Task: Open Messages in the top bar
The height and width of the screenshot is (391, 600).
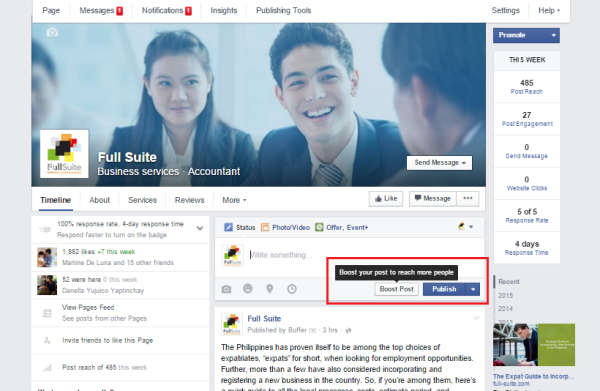Action: click(x=101, y=10)
